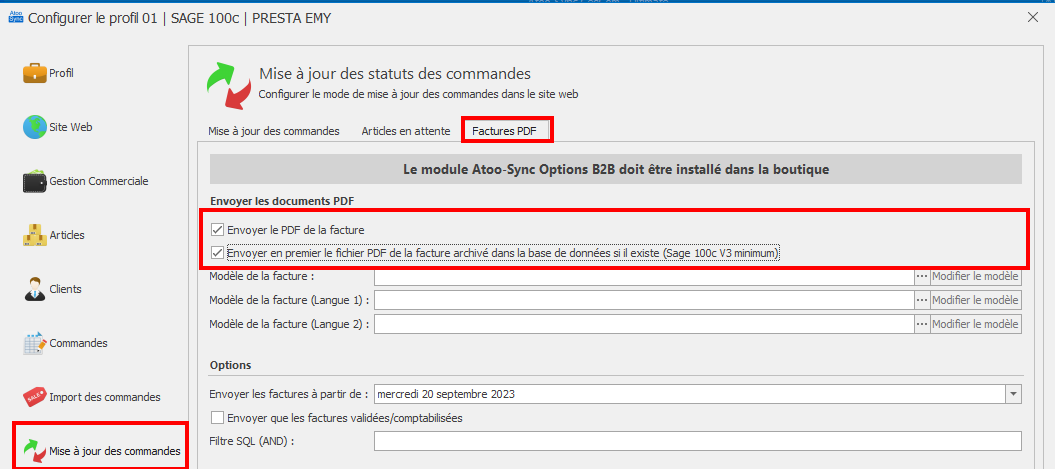Select the Articles boxes icon
Image resolution: width=1055 pixels, height=469 pixels.
[34, 235]
